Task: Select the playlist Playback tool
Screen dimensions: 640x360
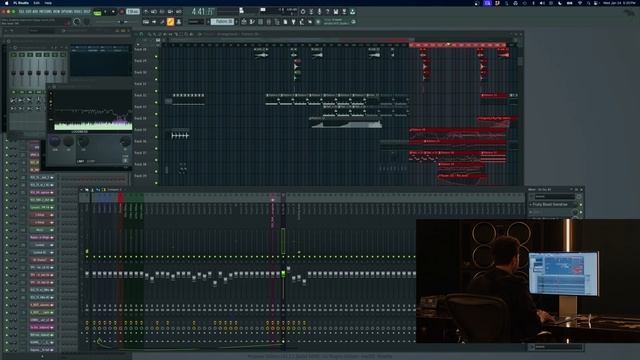Action: [190, 34]
